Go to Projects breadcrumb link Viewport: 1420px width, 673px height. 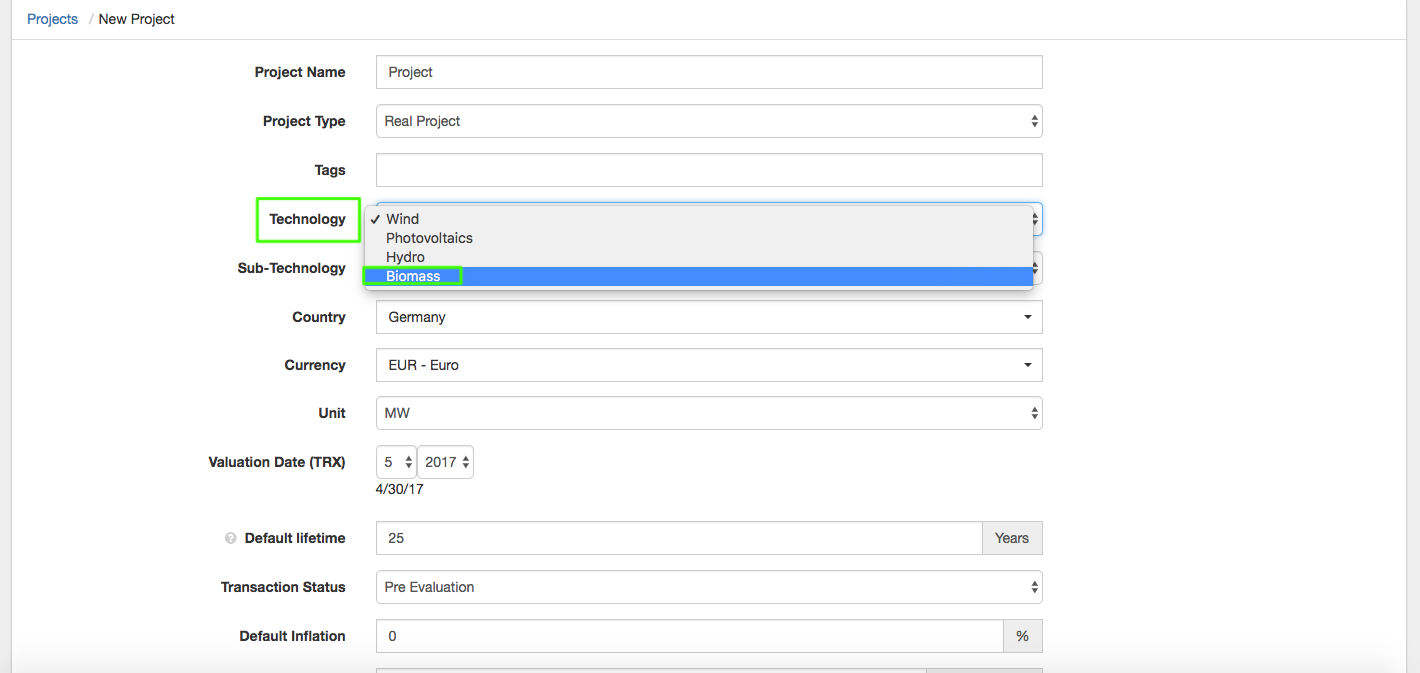coord(52,19)
